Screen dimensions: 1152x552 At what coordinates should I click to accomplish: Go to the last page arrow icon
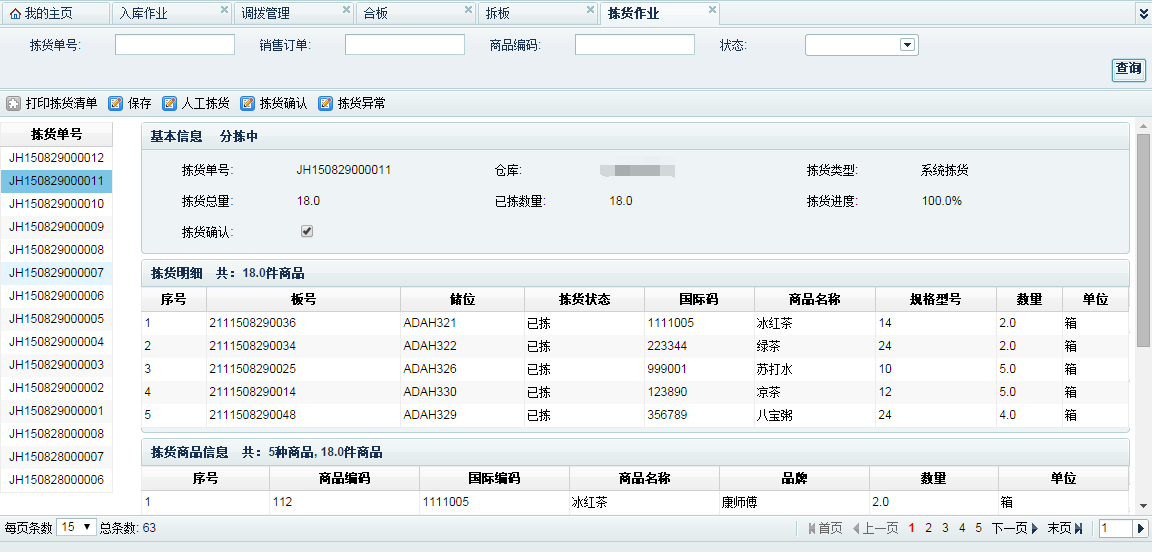[1078, 528]
